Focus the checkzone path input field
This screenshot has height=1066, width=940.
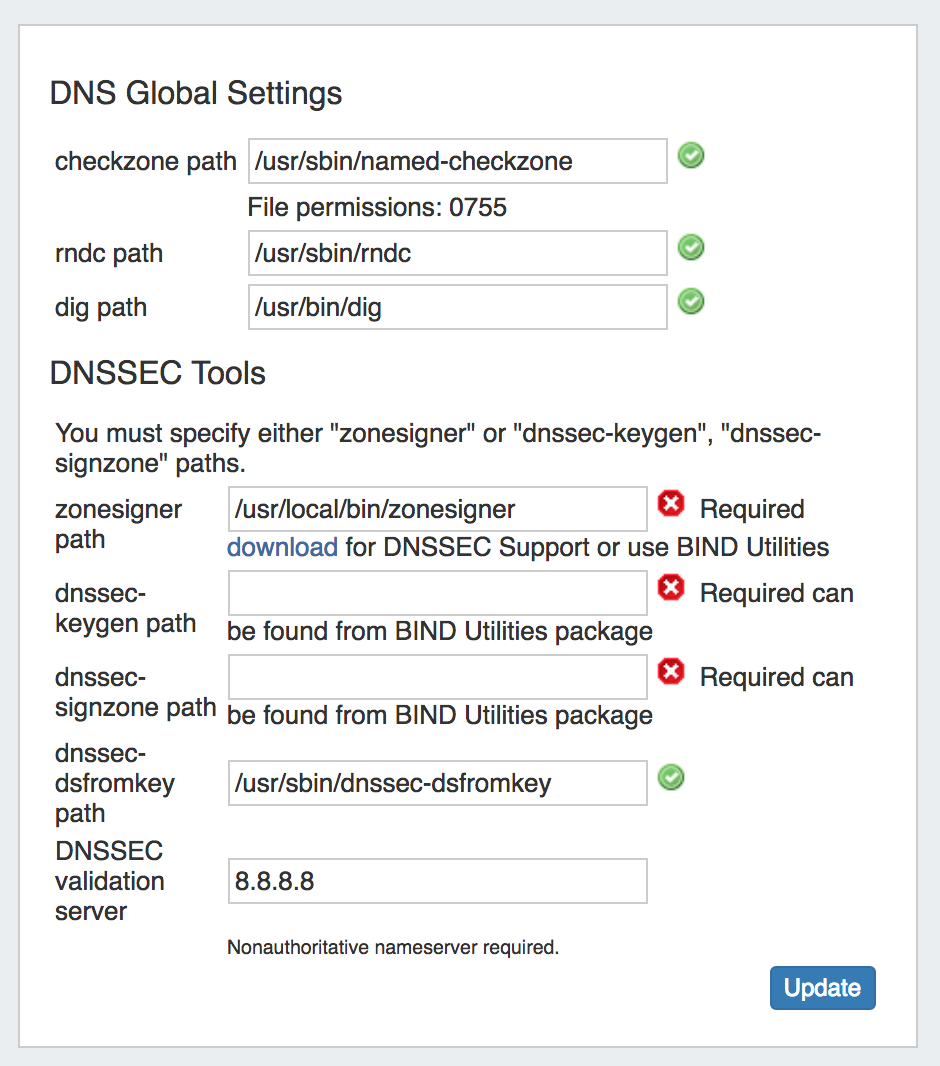pos(457,161)
